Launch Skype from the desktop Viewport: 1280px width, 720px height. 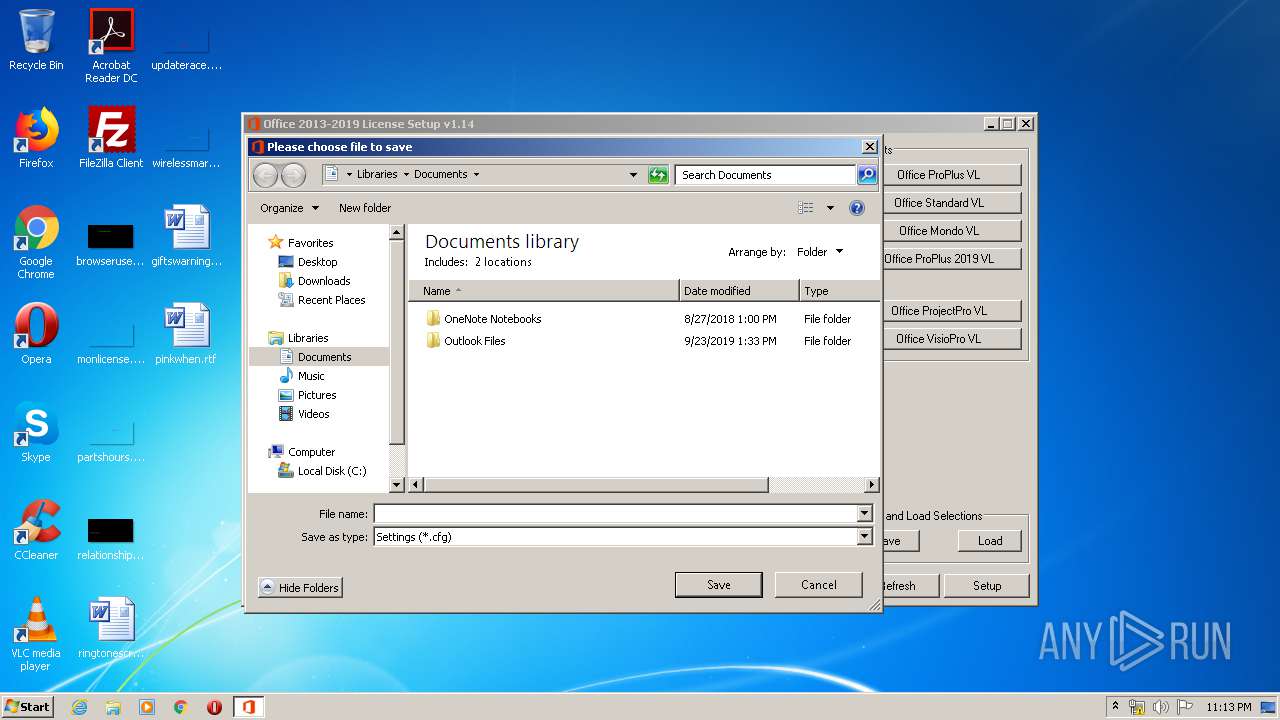point(36,432)
